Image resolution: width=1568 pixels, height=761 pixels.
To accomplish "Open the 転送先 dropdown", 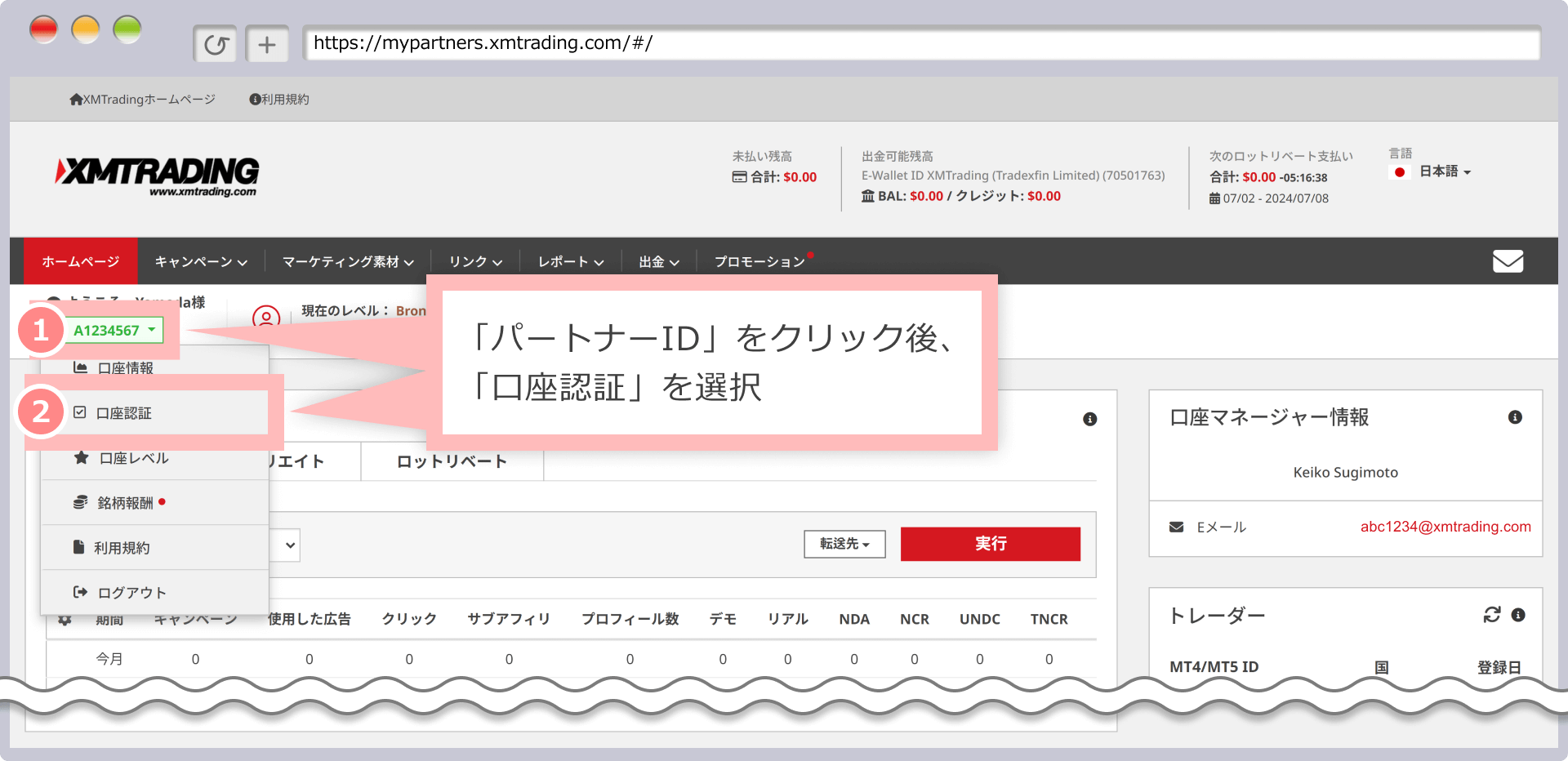I will (844, 545).
